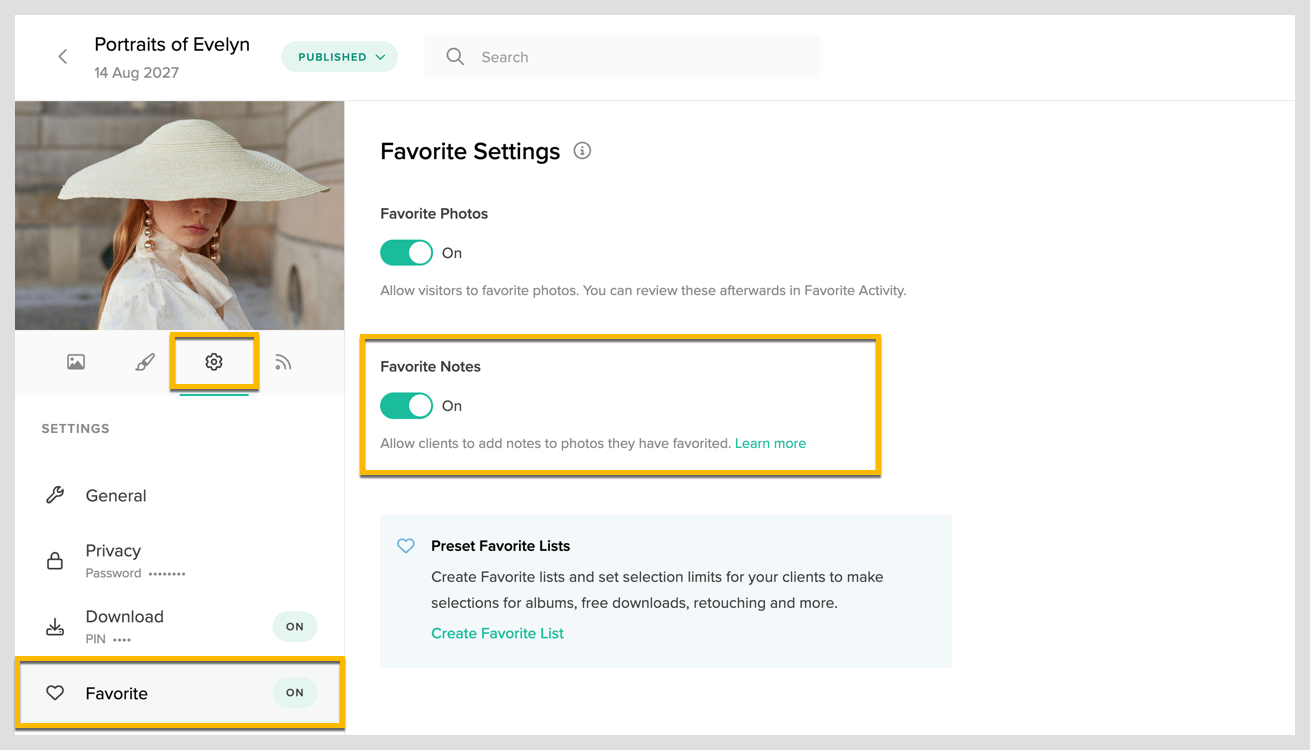Click the SETTINGS section label
The image size is (1310, 750).
75,428
